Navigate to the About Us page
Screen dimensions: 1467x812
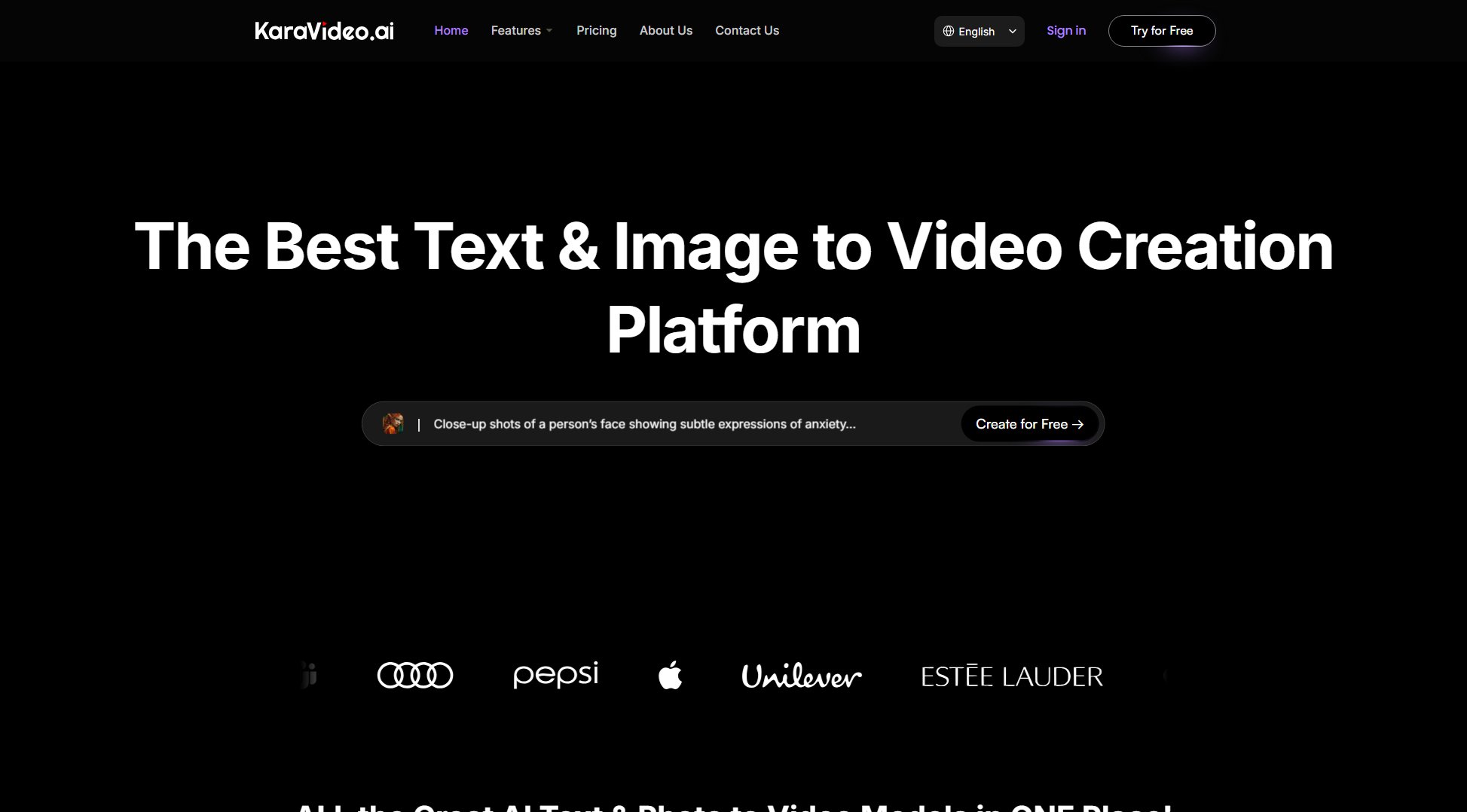pos(665,30)
